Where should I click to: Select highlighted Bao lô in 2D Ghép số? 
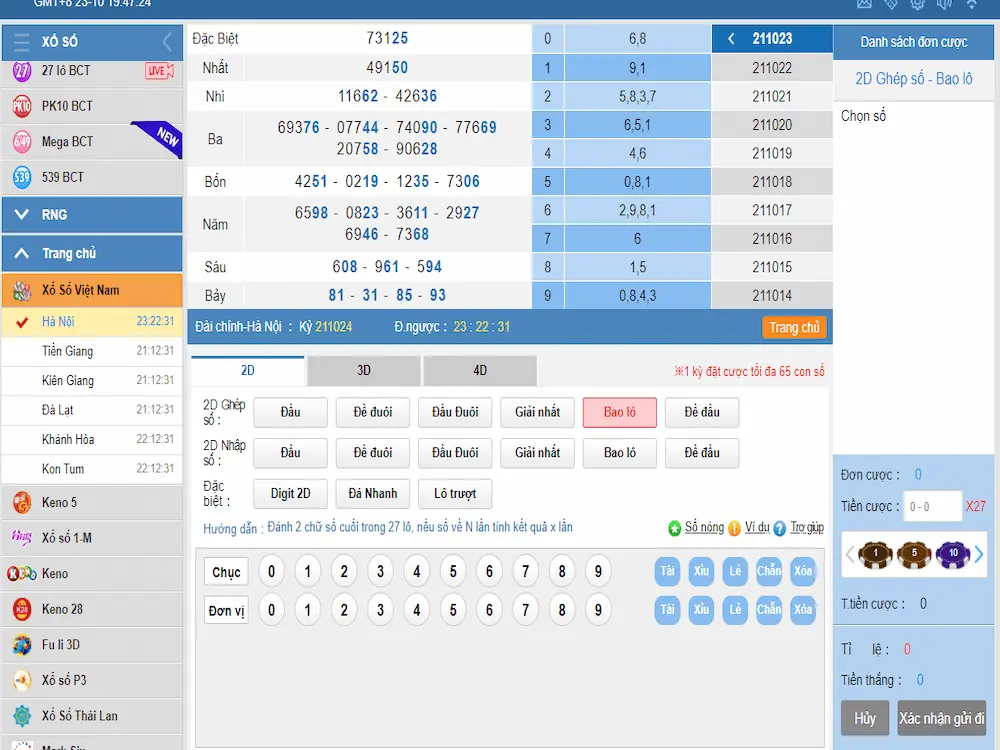point(619,413)
